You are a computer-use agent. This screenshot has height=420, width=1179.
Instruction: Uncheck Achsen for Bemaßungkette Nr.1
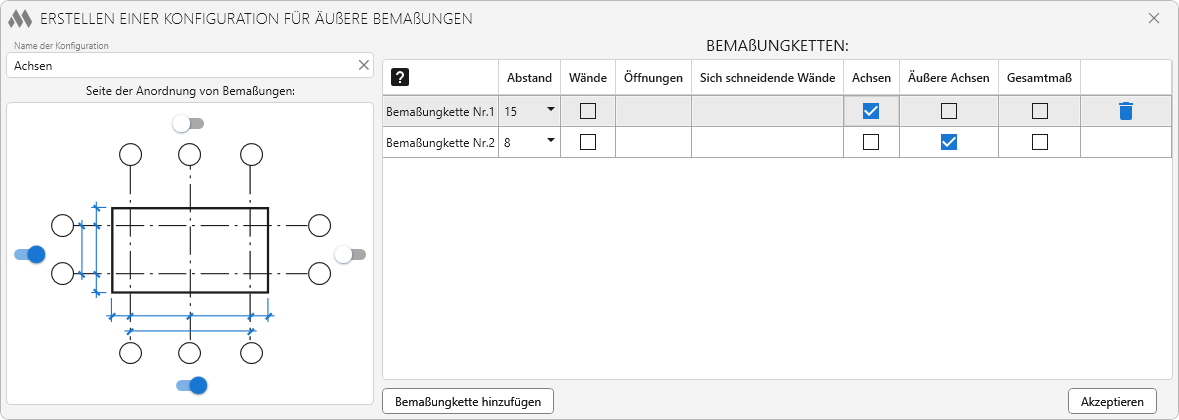[x=871, y=111]
